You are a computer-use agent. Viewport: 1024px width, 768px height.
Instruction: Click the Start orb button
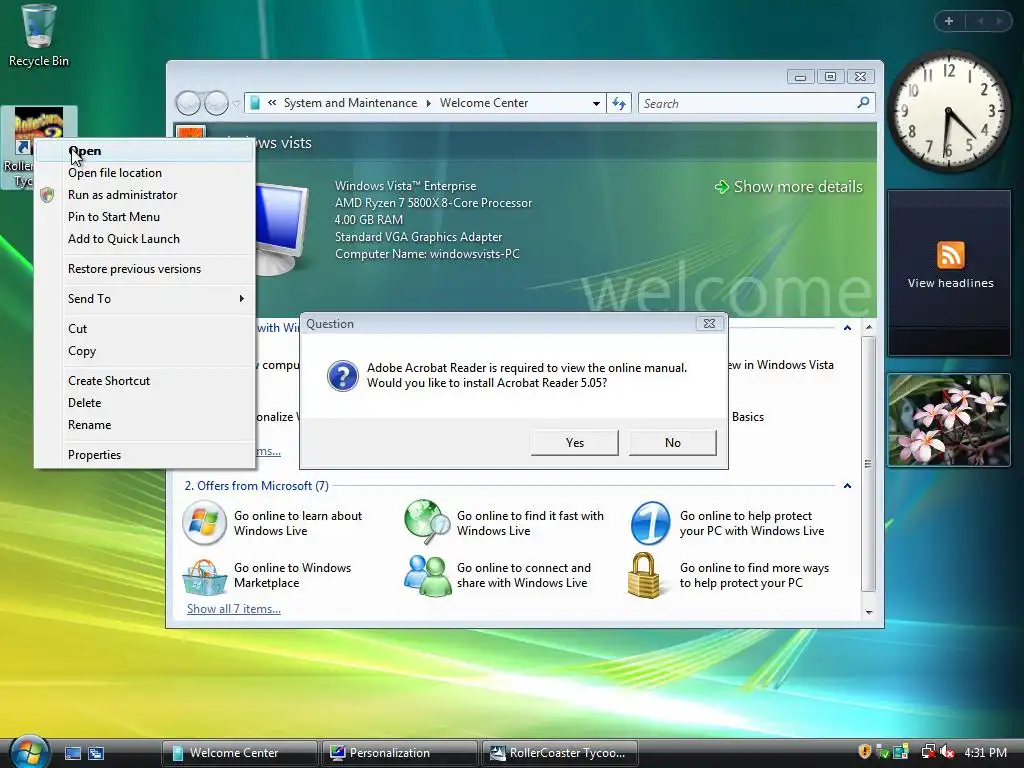coord(29,752)
